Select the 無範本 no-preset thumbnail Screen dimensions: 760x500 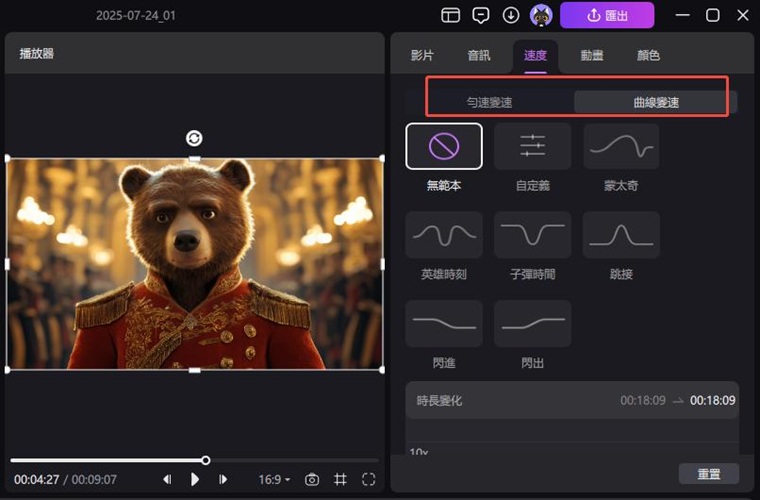(x=444, y=146)
